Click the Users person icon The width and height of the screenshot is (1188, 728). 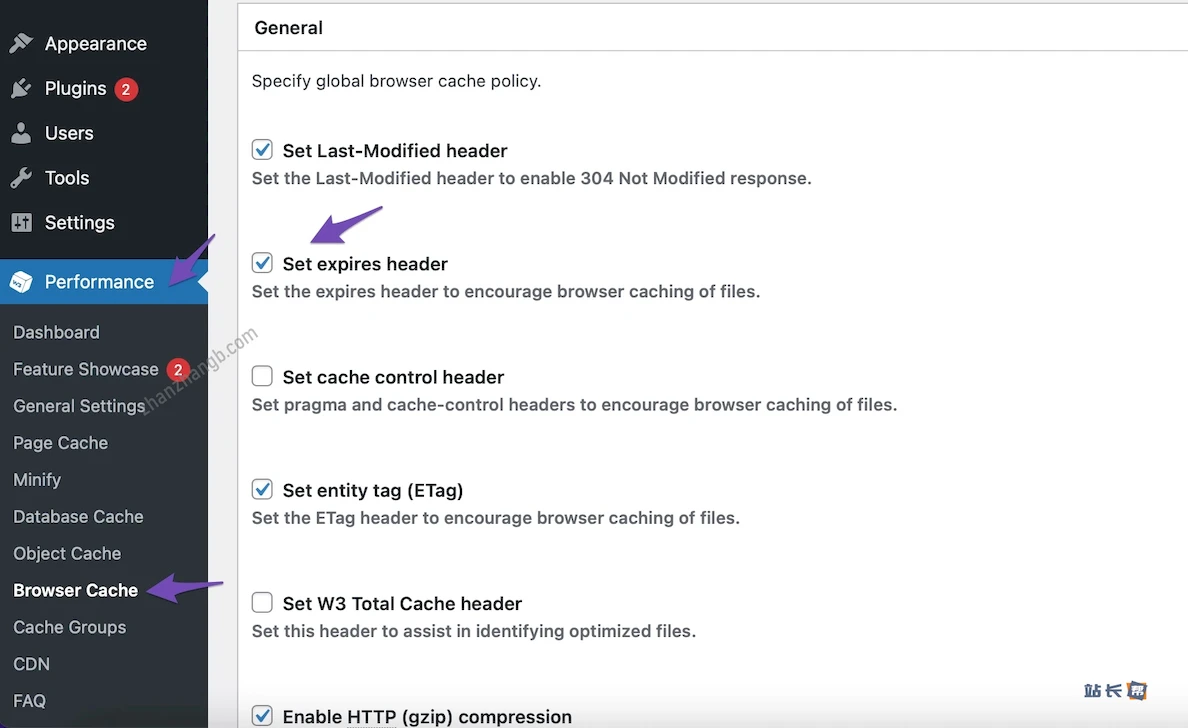(21, 133)
